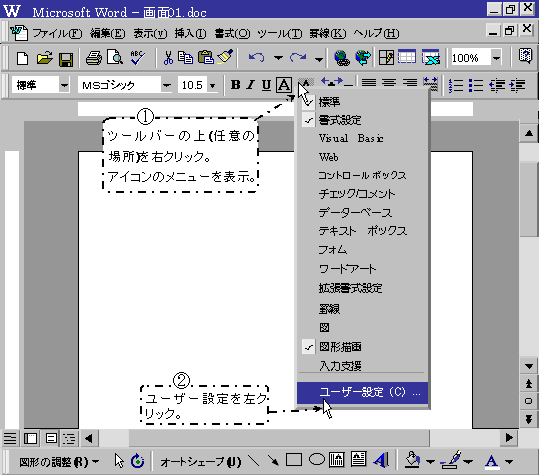539x475 pixels.
Task: Open tables and borders icon
Action: click(386, 58)
